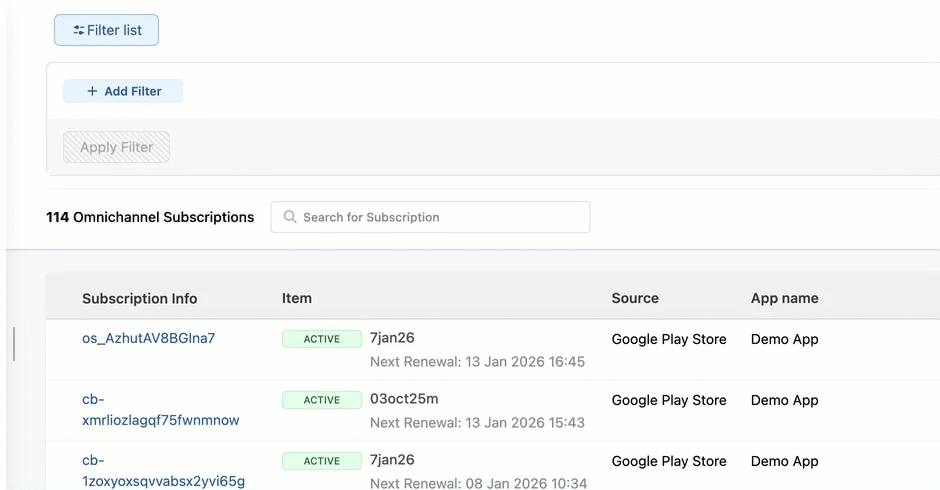Open subscription os_AzhutAV8BGIna7
The width and height of the screenshot is (940, 490).
148,338
